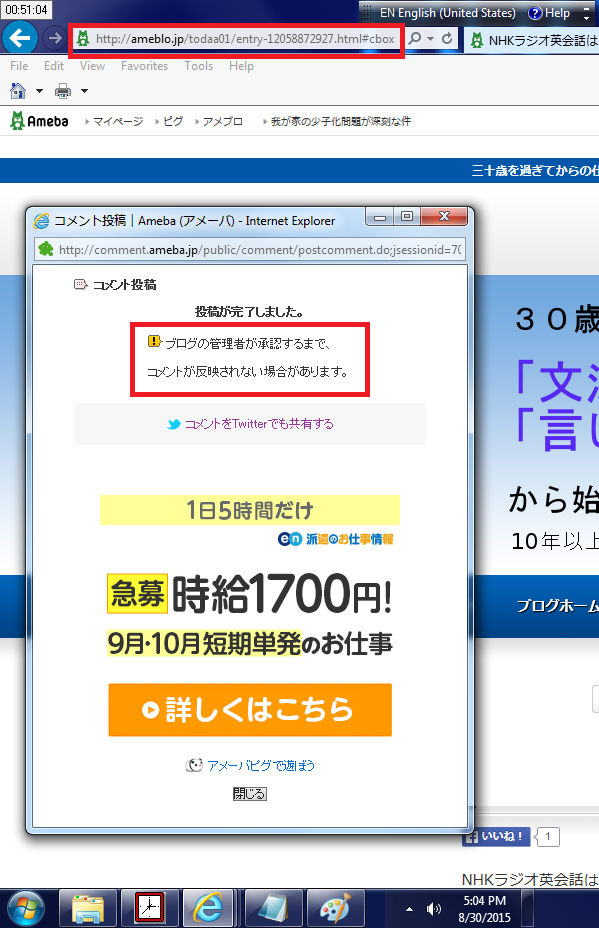Click the Refresh page icon
599x937 pixels.
pyautogui.click(x=447, y=39)
